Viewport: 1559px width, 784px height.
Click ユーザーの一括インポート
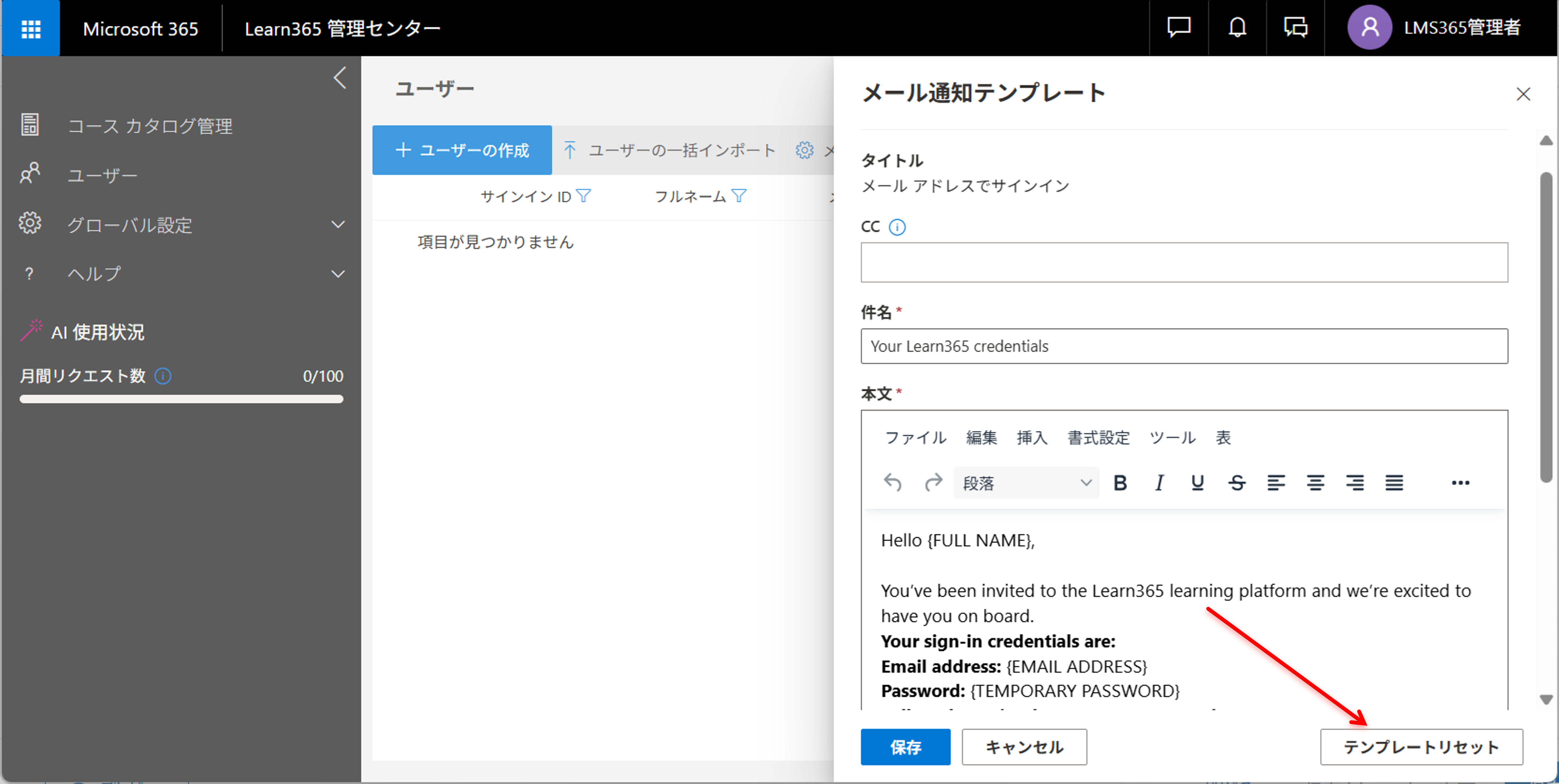coord(670,150)
